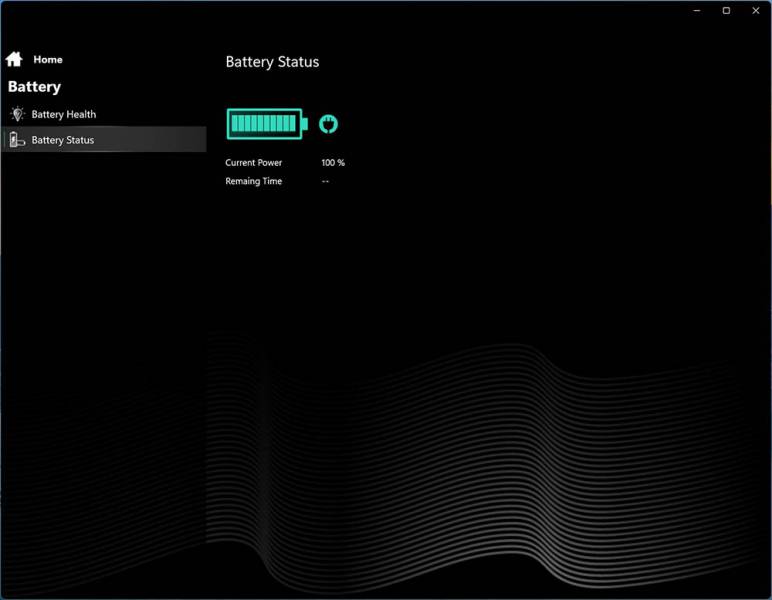Click the full green battery level icon
The image size is (772, 600).
(264, 124)
